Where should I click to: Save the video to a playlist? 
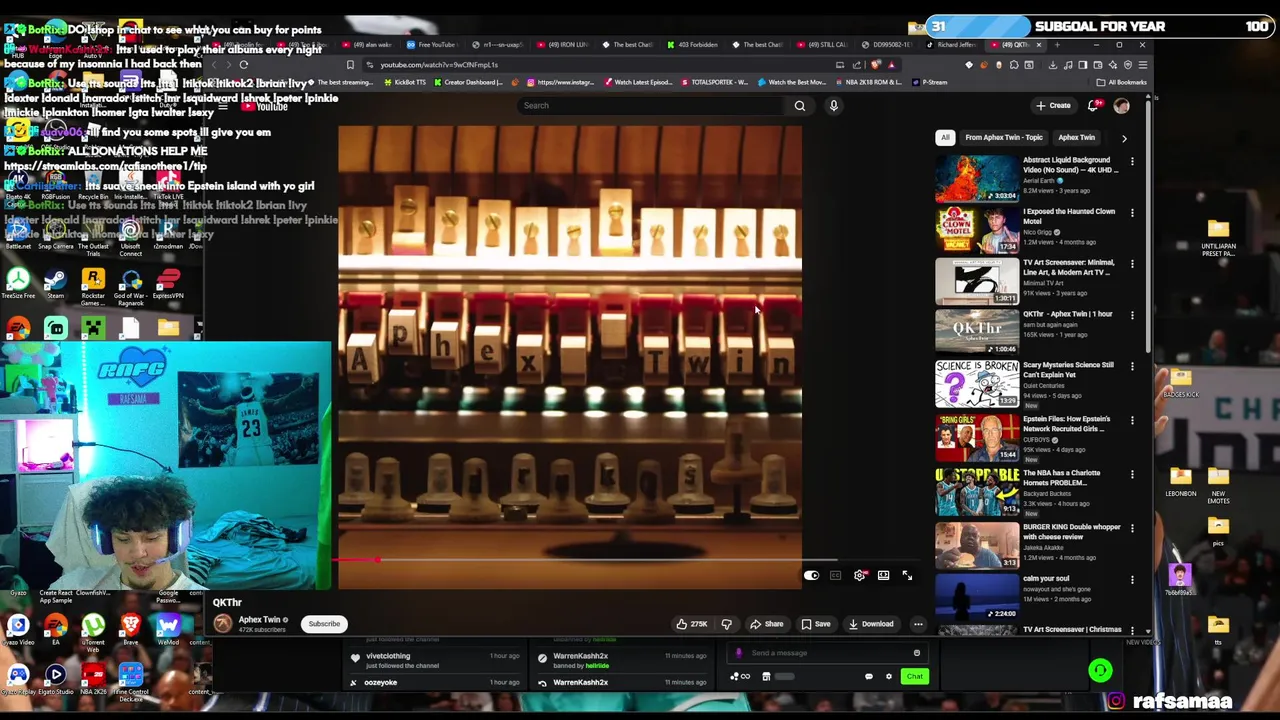pos(816,624)
